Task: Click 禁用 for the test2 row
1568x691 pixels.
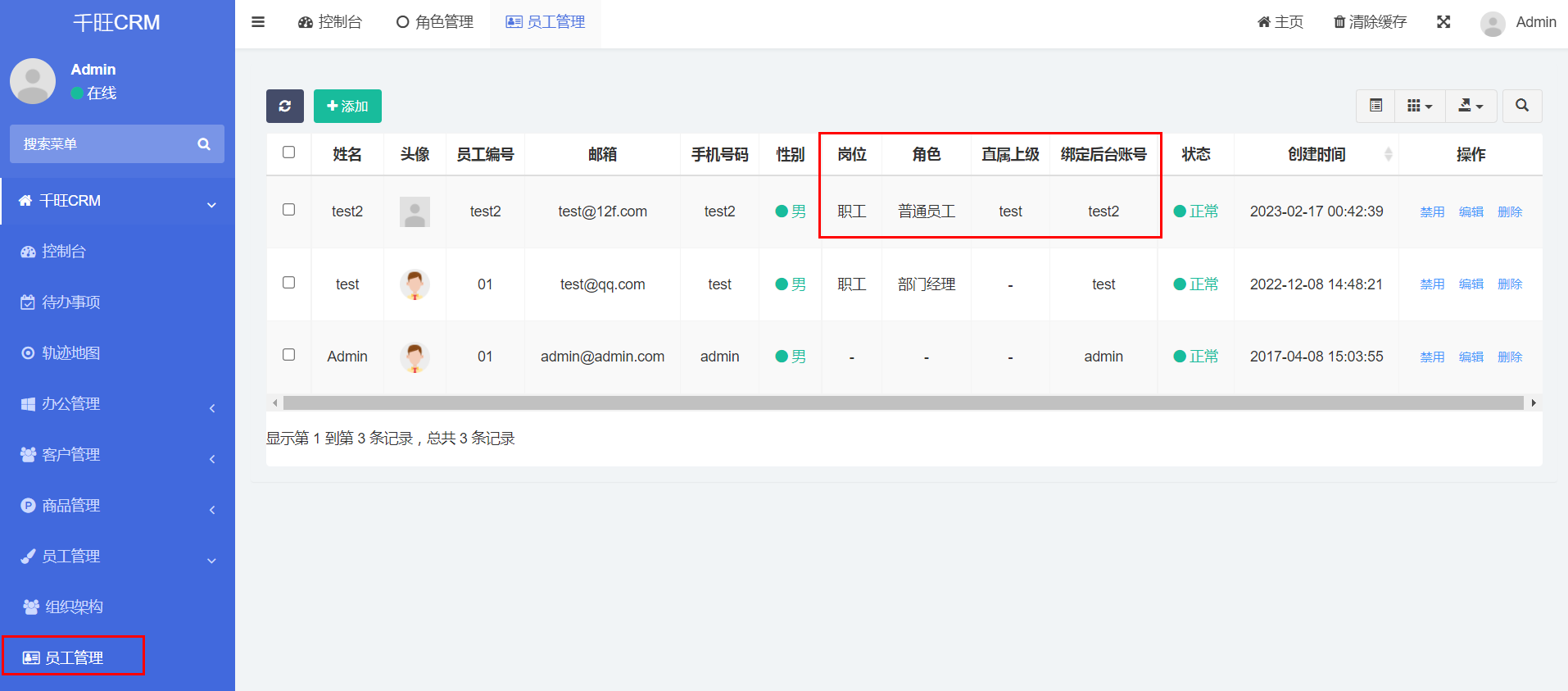Action: [x=1432, y=212]
